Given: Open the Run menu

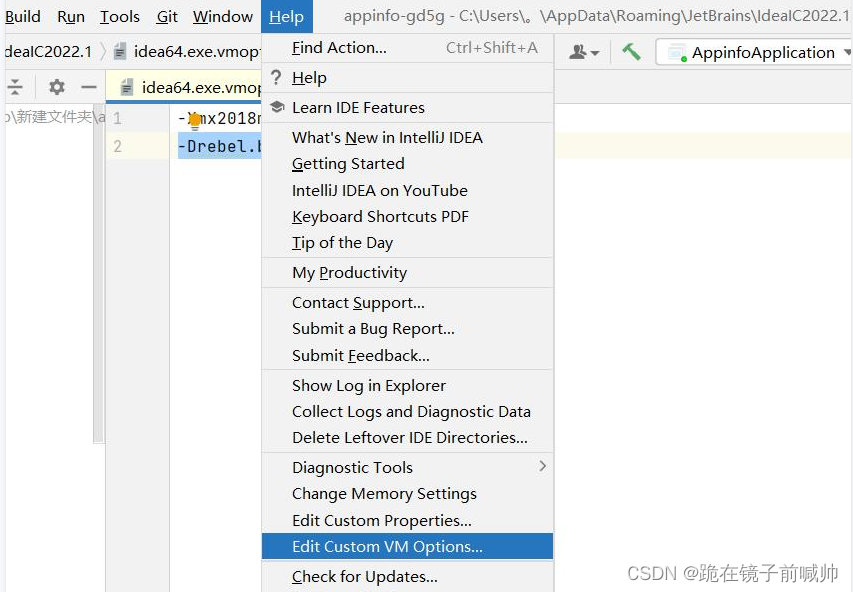Looking at the screenshot, I should coord(71,17).
